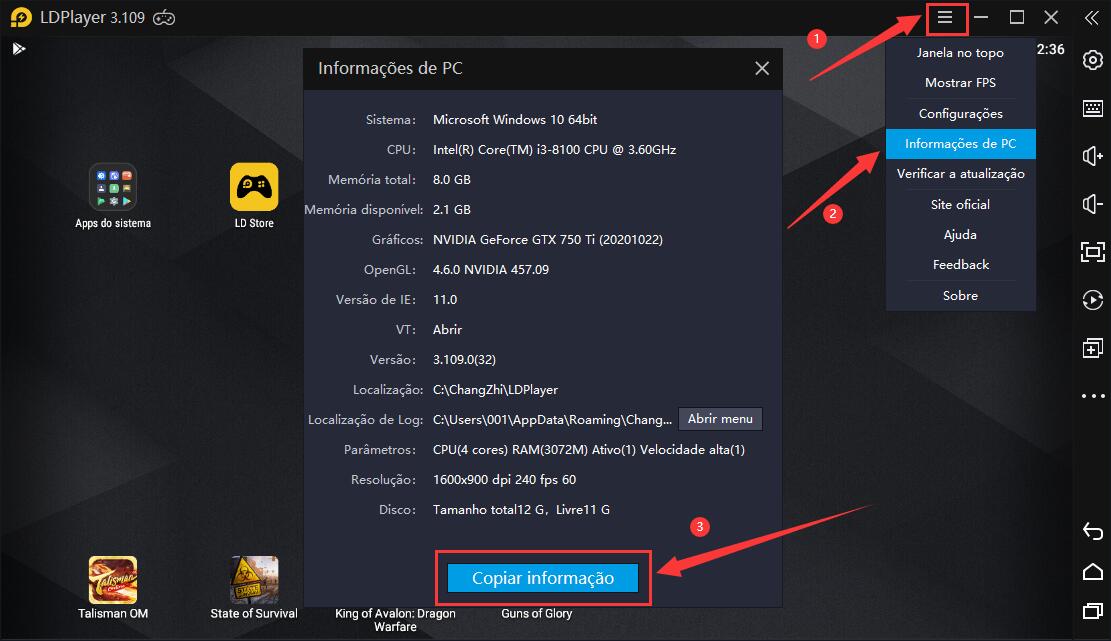Viewport: 1111px width, 641px height.
Task: Decrease volume using sidebar speaker minus icon
Action: [x=1093, y=204]
